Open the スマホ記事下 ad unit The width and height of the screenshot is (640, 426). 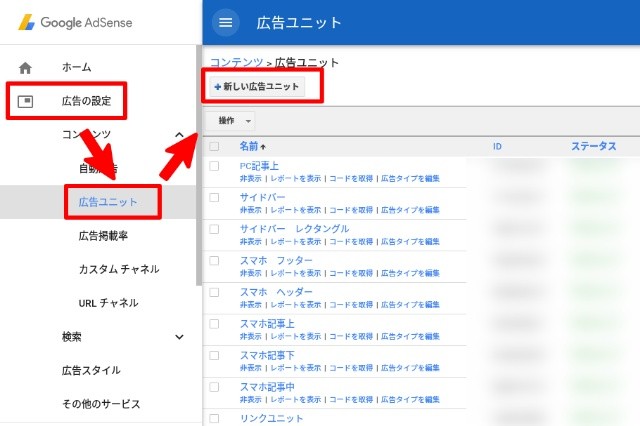tap(267, 355)
